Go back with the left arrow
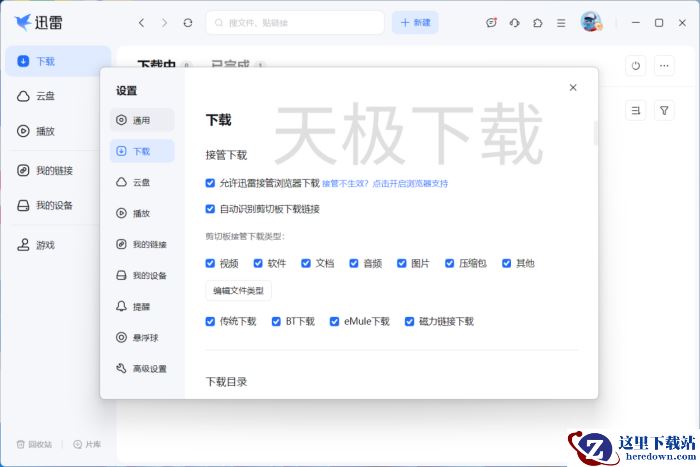700x467 pixels. click(142, 23)
